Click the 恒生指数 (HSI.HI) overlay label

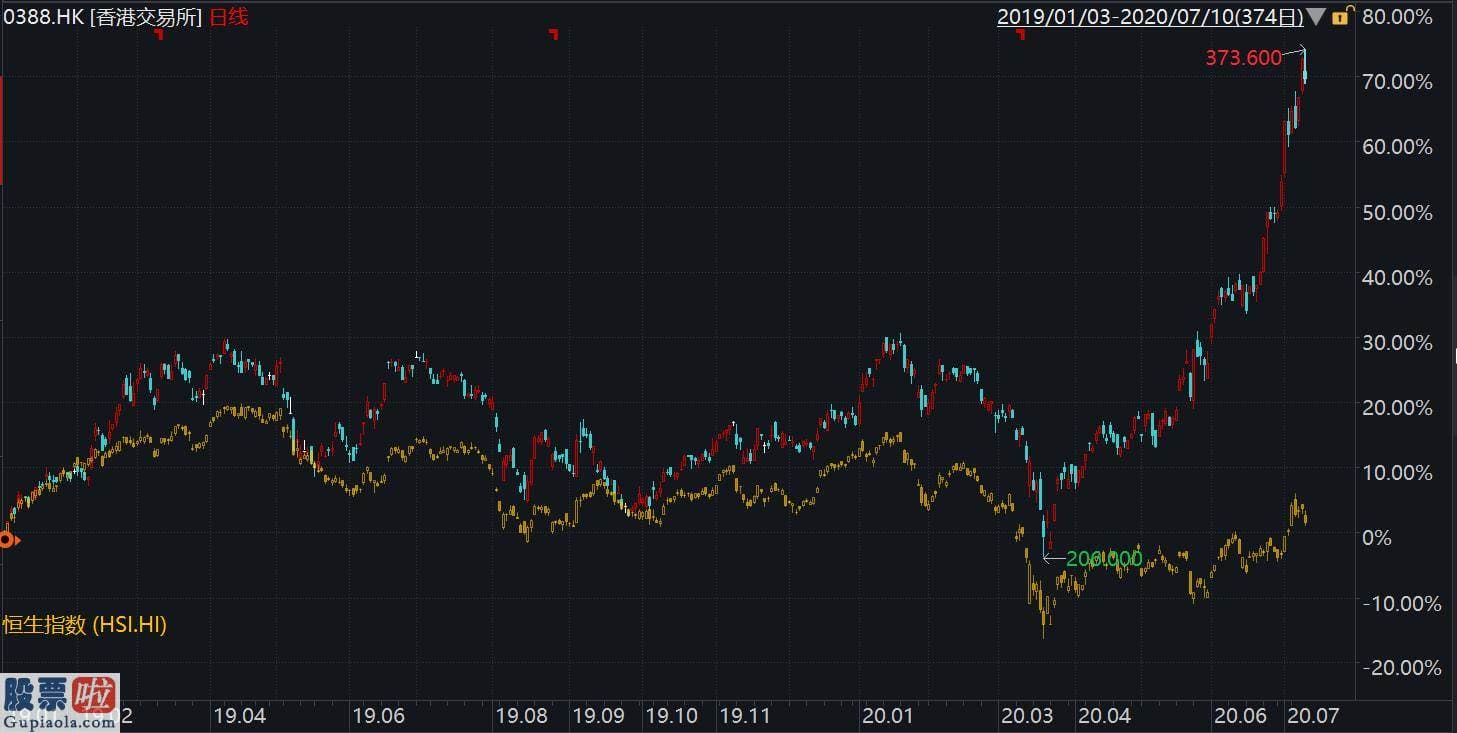84,625
